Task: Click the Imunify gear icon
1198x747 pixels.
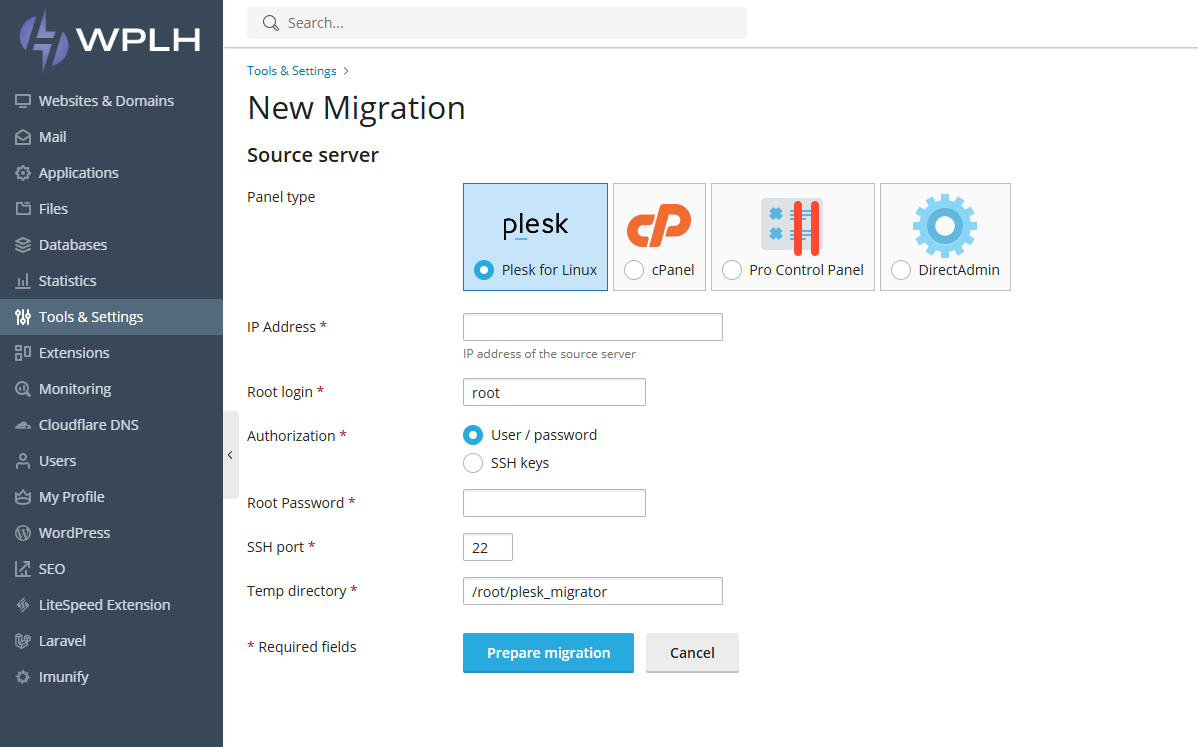Action: point(23,677)
